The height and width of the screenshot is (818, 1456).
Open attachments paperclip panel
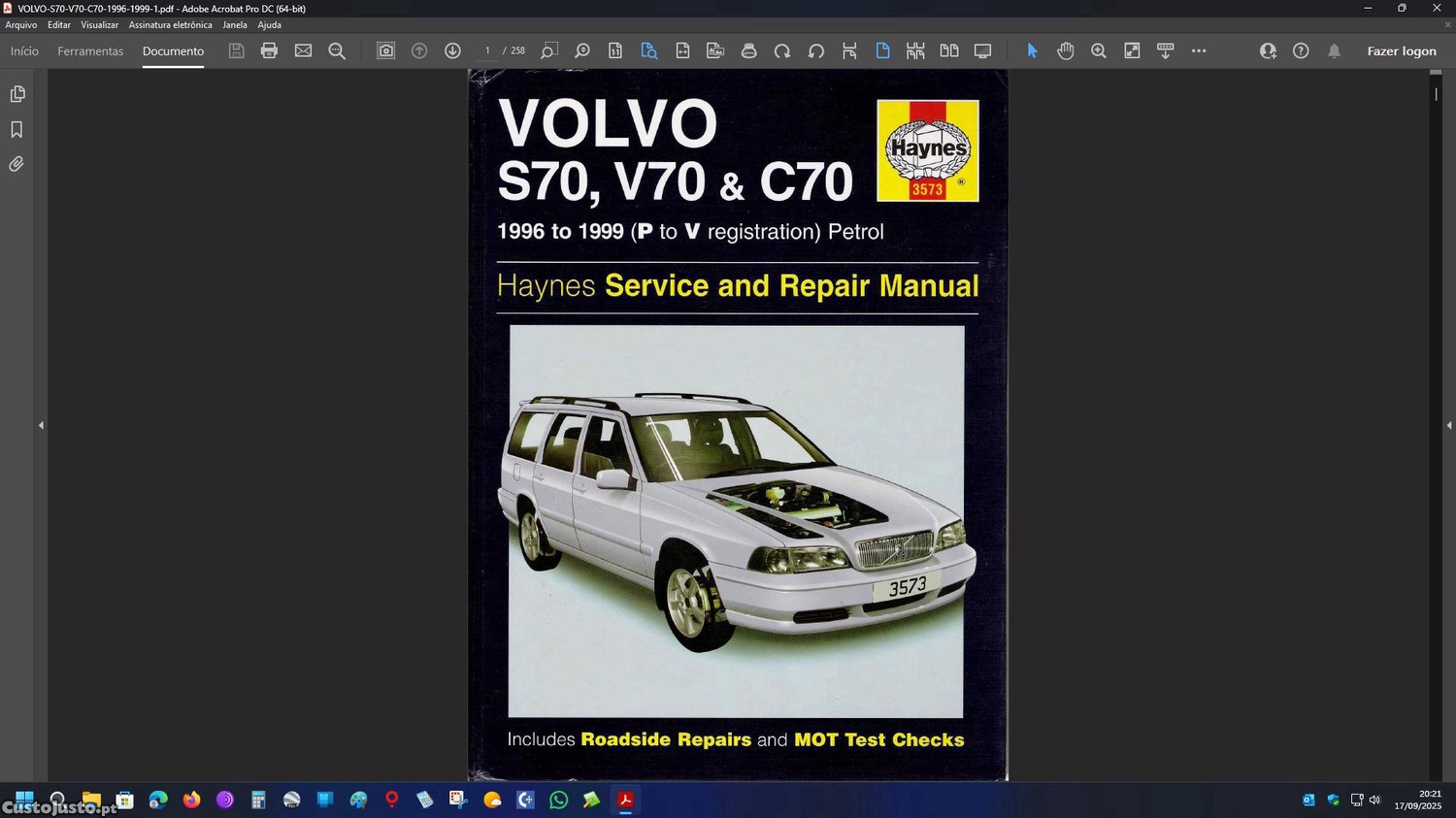[x=17, y=165]
